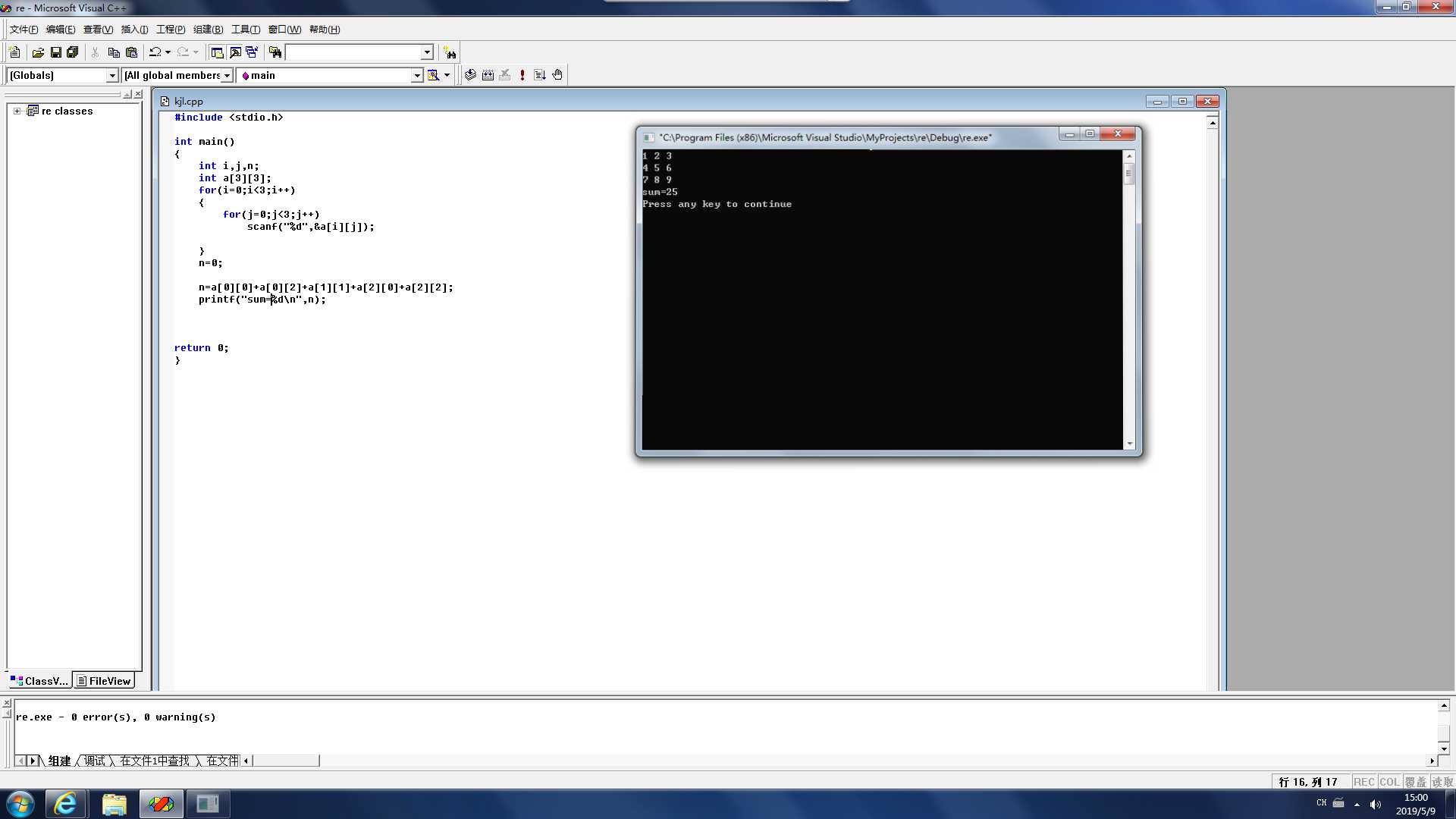Image resolution: width=1456 pixels, height=819 pixels.
Task: Insert breakpoint with the hand icon
Action: pyautogui.click(x=557, y=75)
